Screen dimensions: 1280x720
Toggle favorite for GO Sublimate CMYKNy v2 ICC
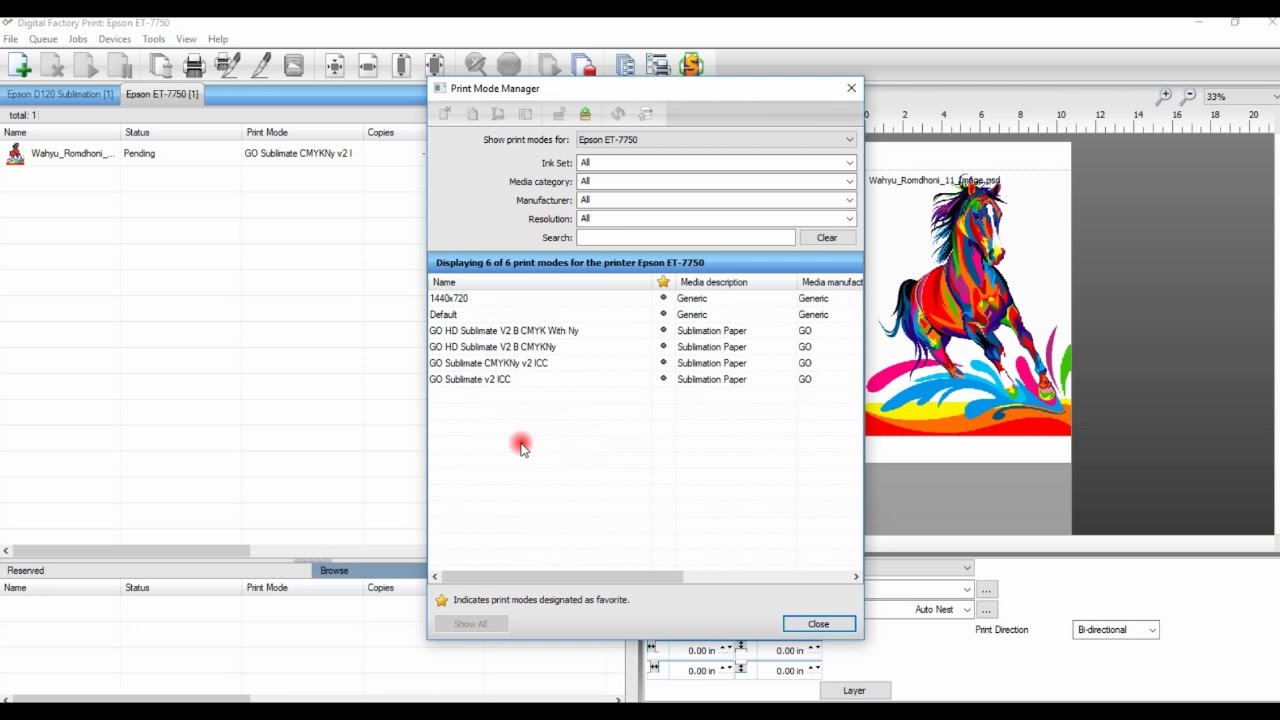[x=663, y=363]
